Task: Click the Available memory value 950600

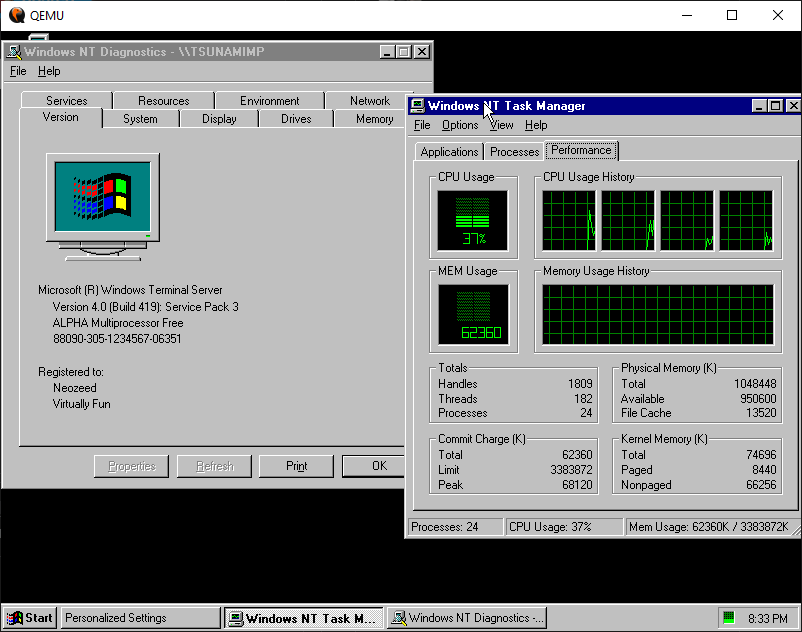Action: [758, 399]
